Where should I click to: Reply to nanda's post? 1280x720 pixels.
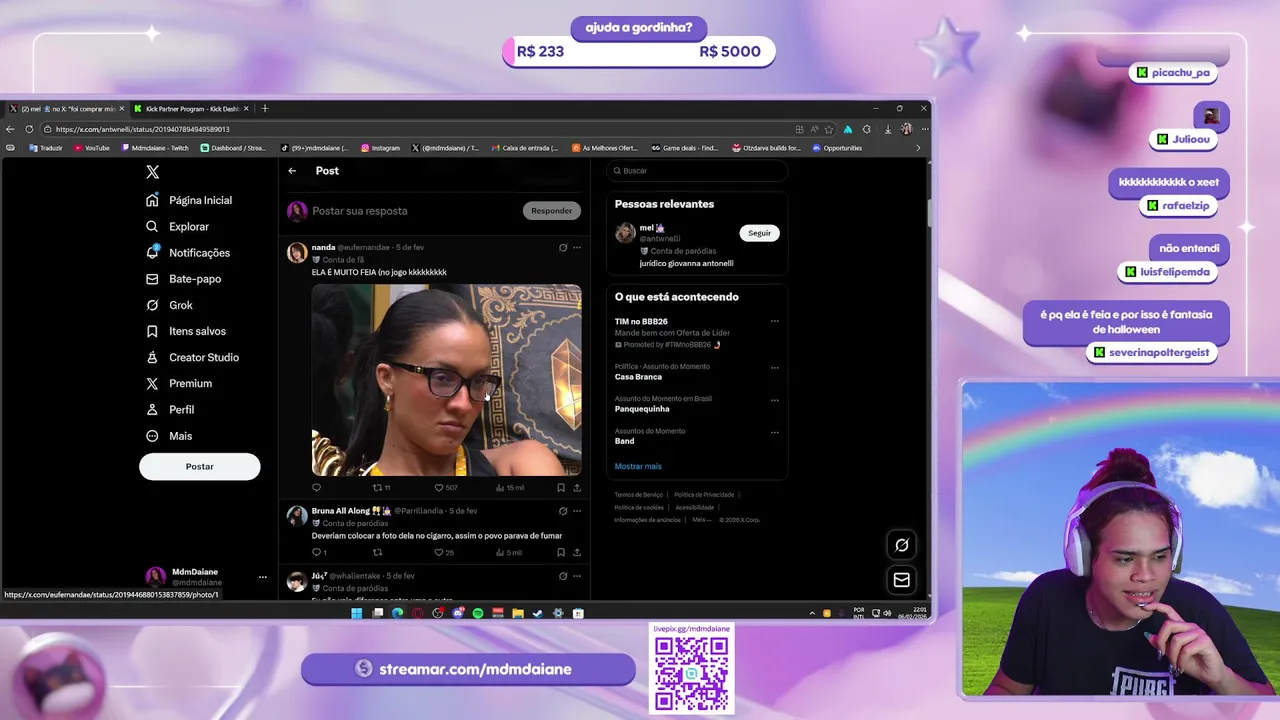coord(317,488)
